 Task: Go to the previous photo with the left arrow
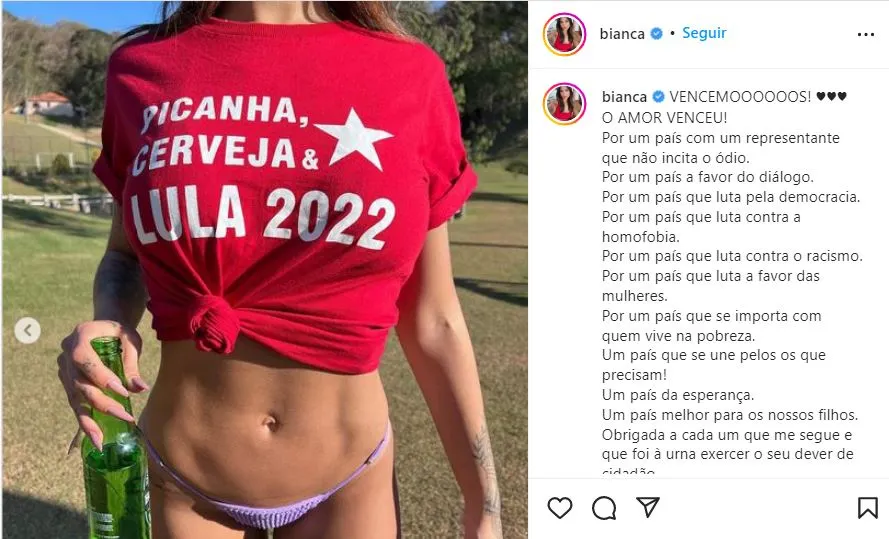27,330
